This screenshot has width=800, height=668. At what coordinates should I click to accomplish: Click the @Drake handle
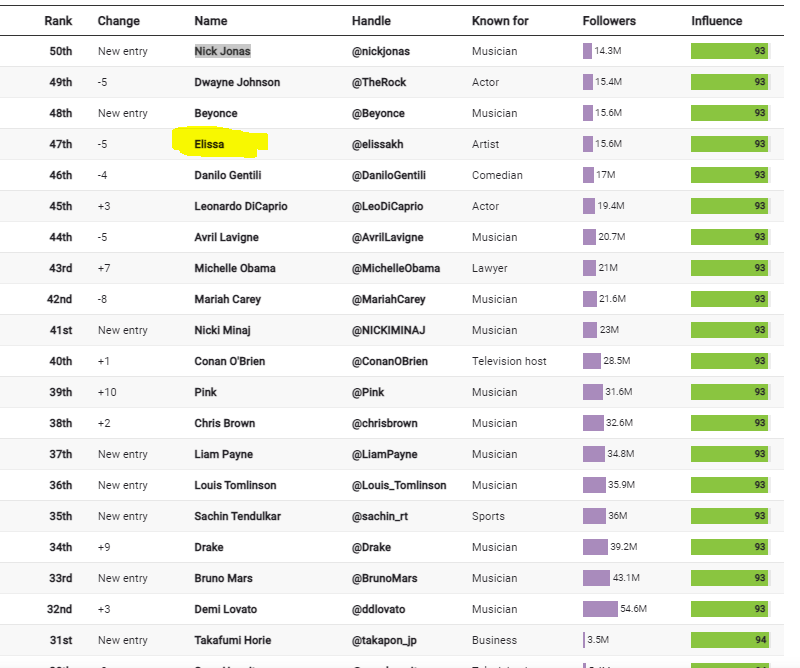point(371,548)
